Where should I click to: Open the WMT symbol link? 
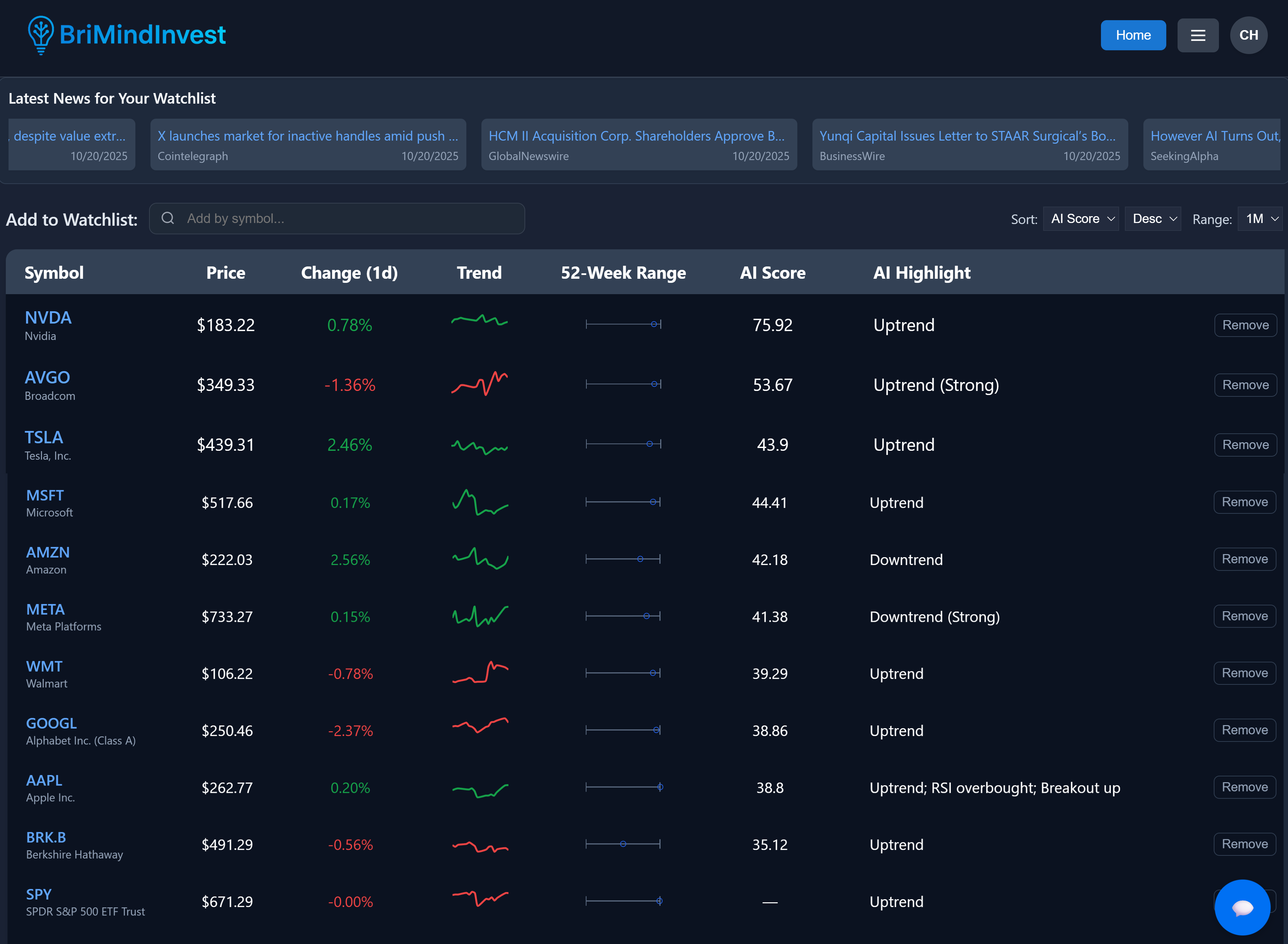[44, 666]
